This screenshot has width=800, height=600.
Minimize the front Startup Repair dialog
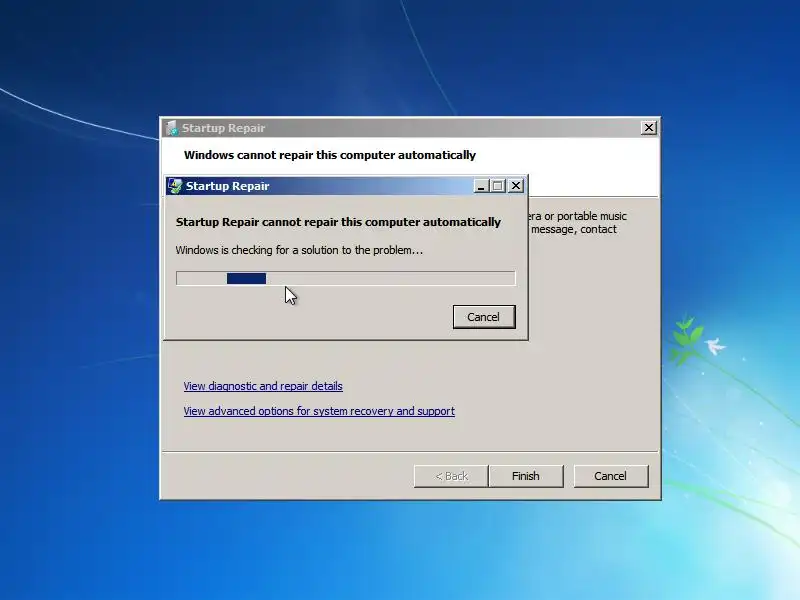(481, 186)
